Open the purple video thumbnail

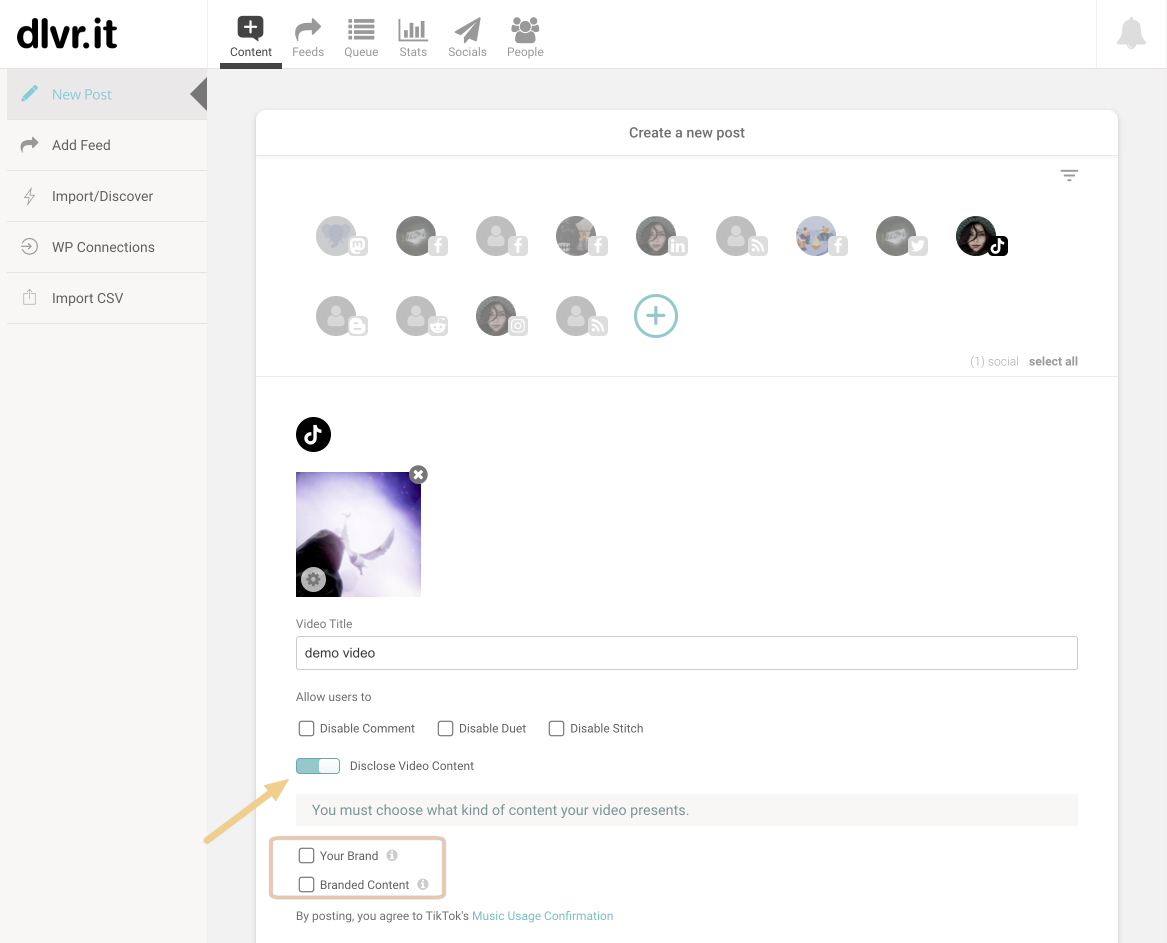coord(358,534)
